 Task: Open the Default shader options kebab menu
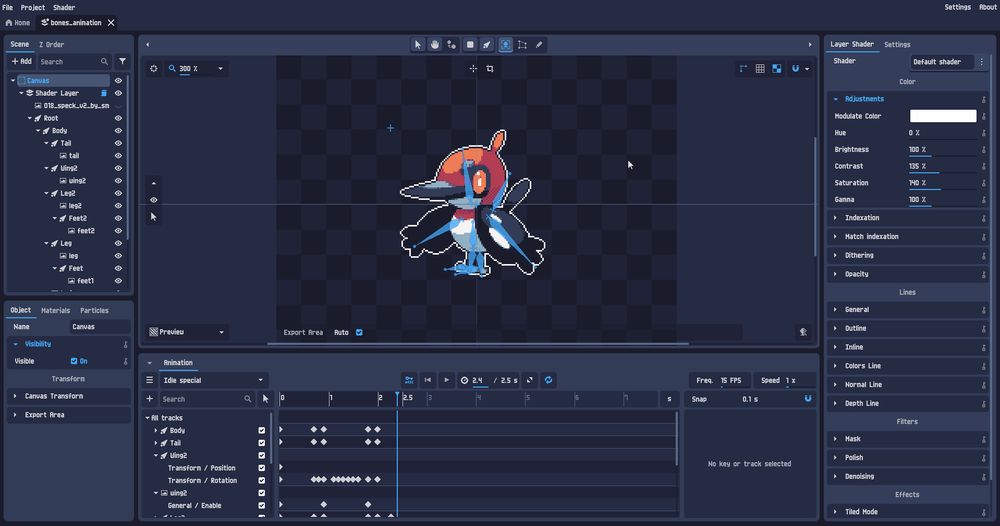(x=982, y=62)
